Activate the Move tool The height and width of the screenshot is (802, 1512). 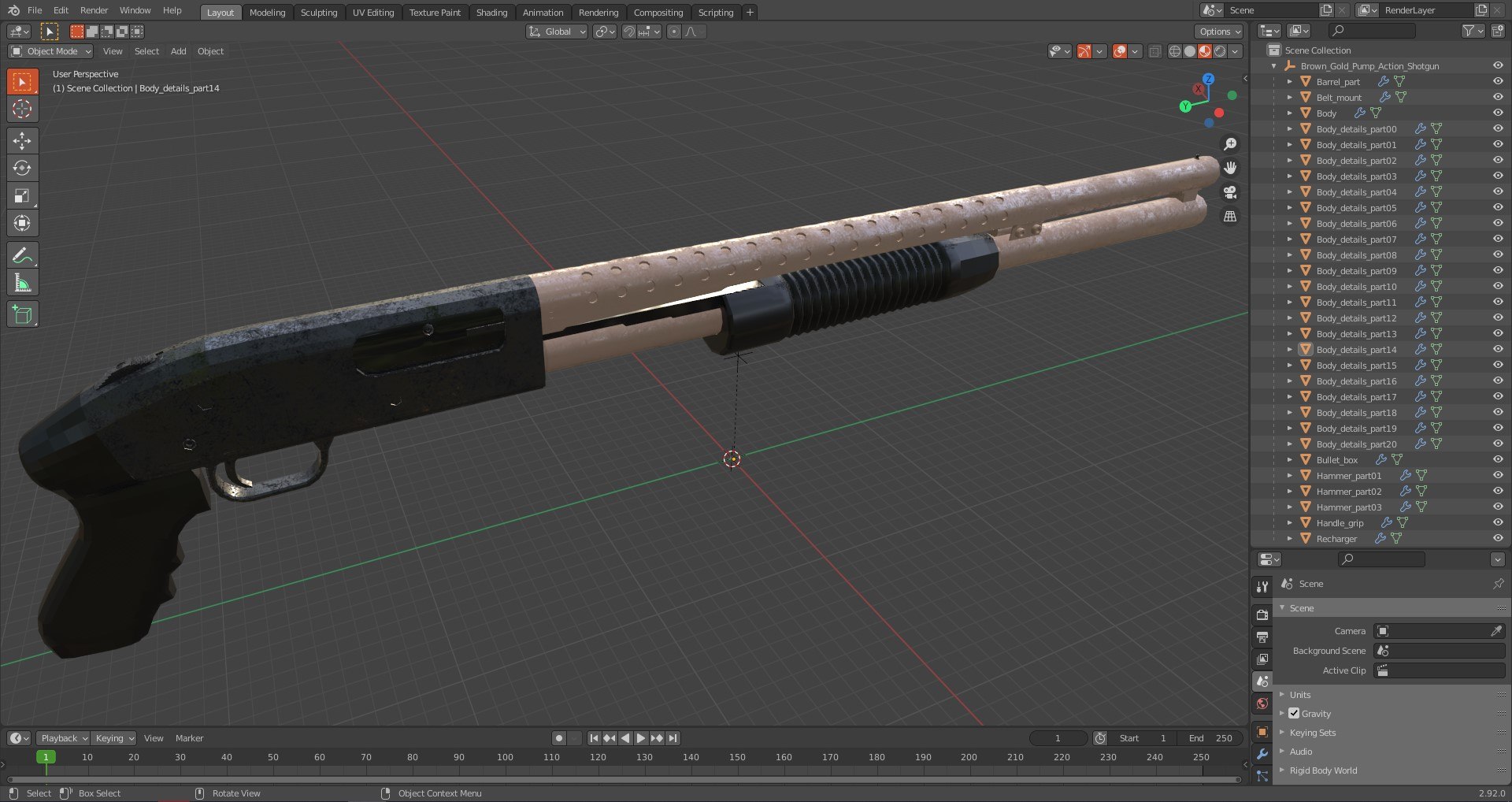tap(22, 141)
